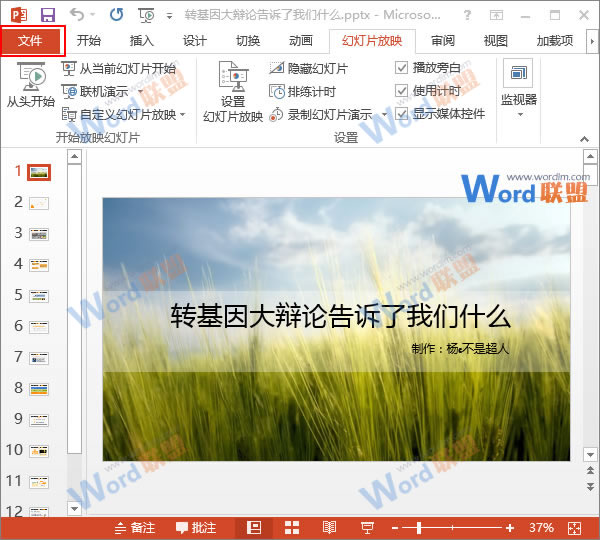Click slide area scroll down arrow

(x=590, y=454)
